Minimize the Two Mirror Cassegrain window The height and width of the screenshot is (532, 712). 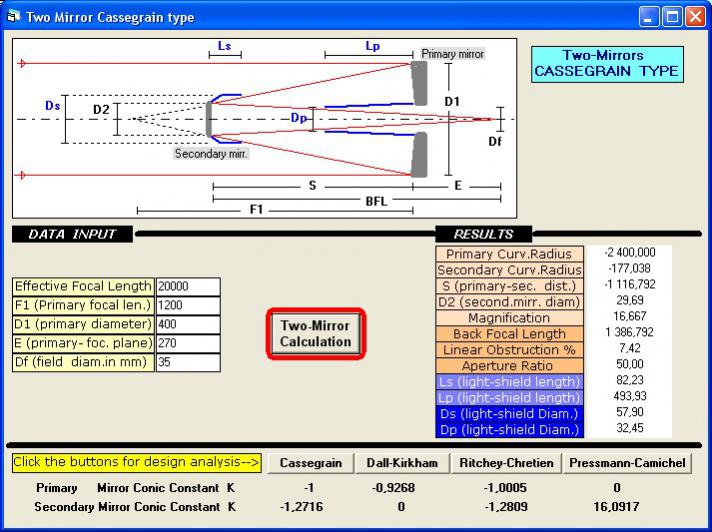tap(649, 17)
